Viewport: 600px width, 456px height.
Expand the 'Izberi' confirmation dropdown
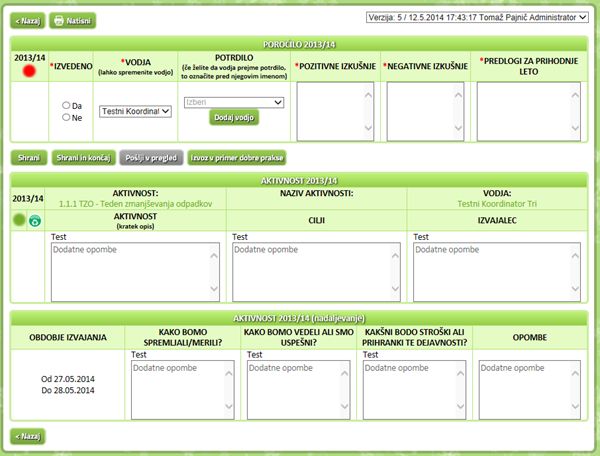point(234,102)
